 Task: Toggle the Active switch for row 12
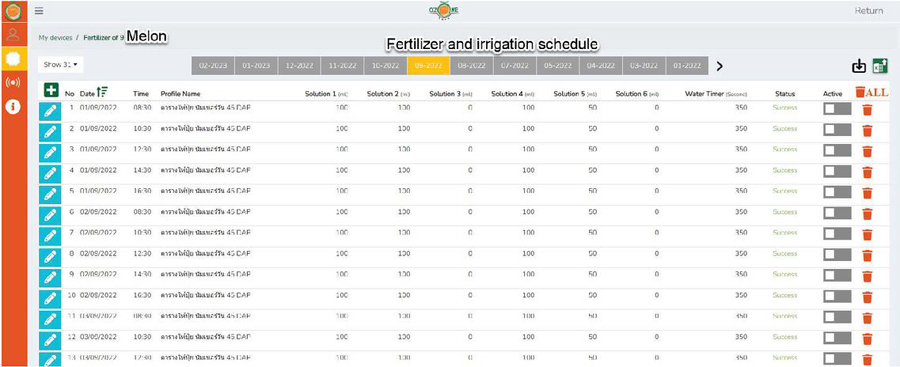click(837, 338)
